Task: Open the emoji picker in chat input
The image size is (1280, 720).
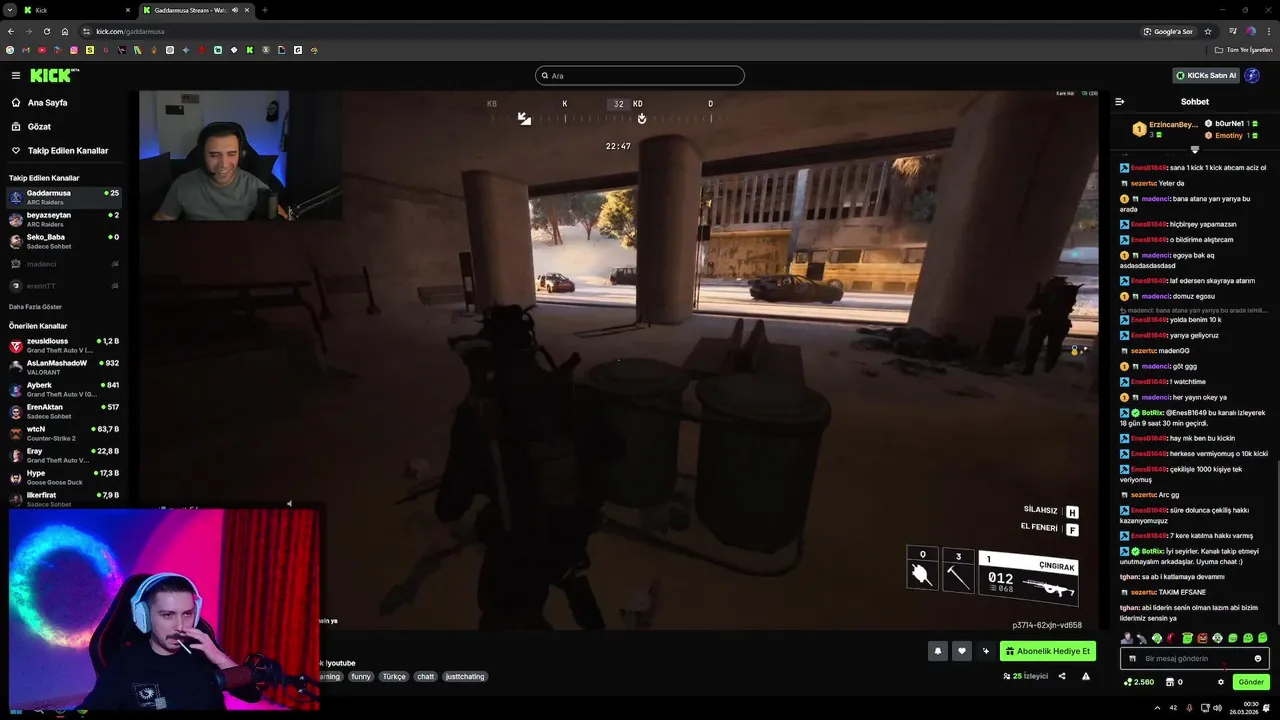Action: coord(1258,659)
